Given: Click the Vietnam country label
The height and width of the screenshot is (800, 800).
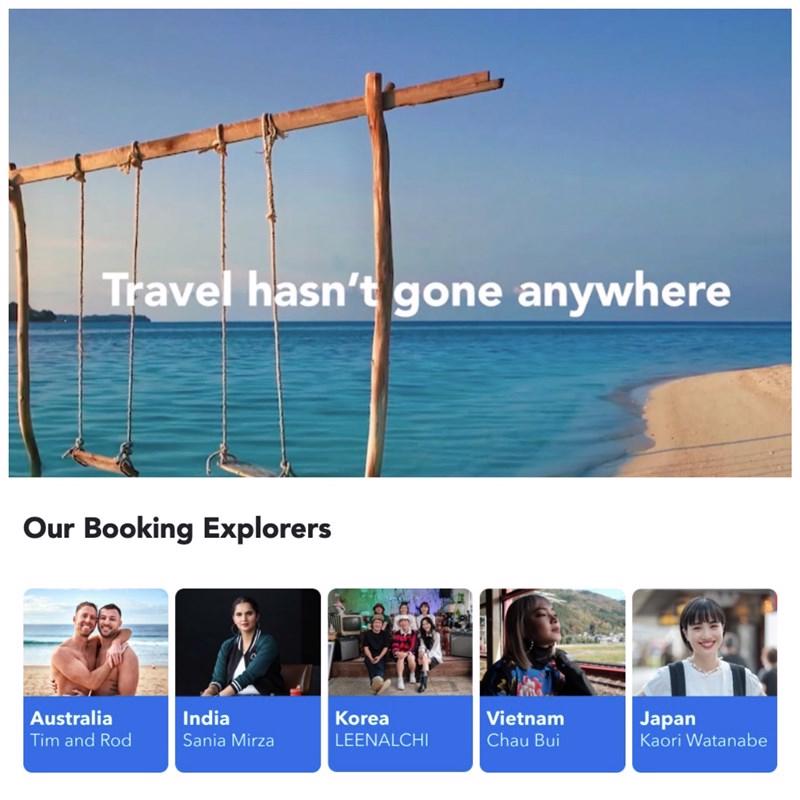Looking at the screenshot, I should click(x=526, y=718).
